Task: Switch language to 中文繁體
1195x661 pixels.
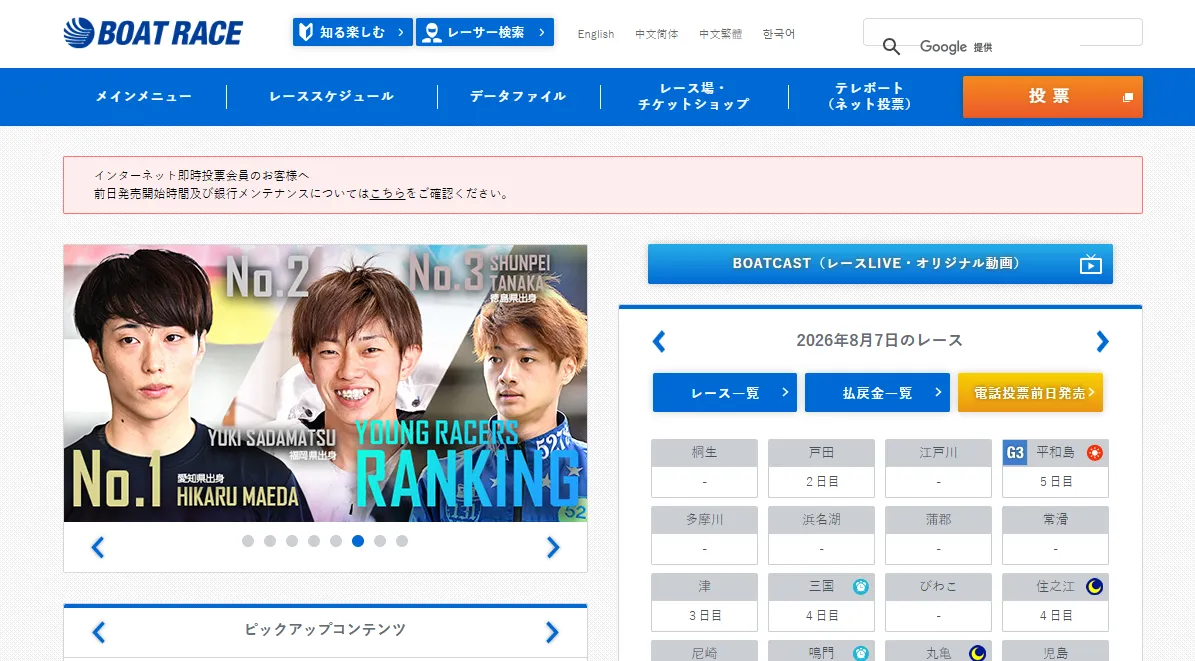Action: pos(720,34)
